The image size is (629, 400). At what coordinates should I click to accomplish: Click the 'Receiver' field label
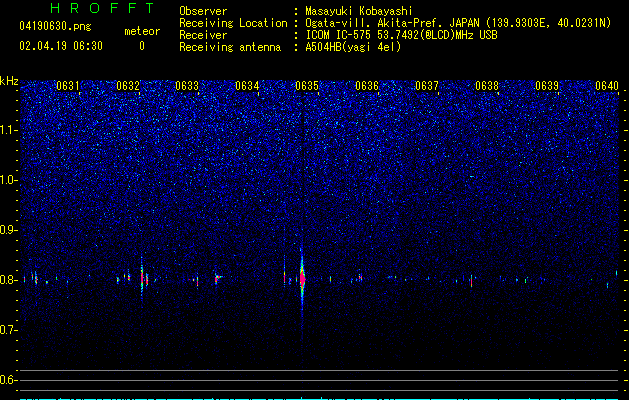point(203,35)
